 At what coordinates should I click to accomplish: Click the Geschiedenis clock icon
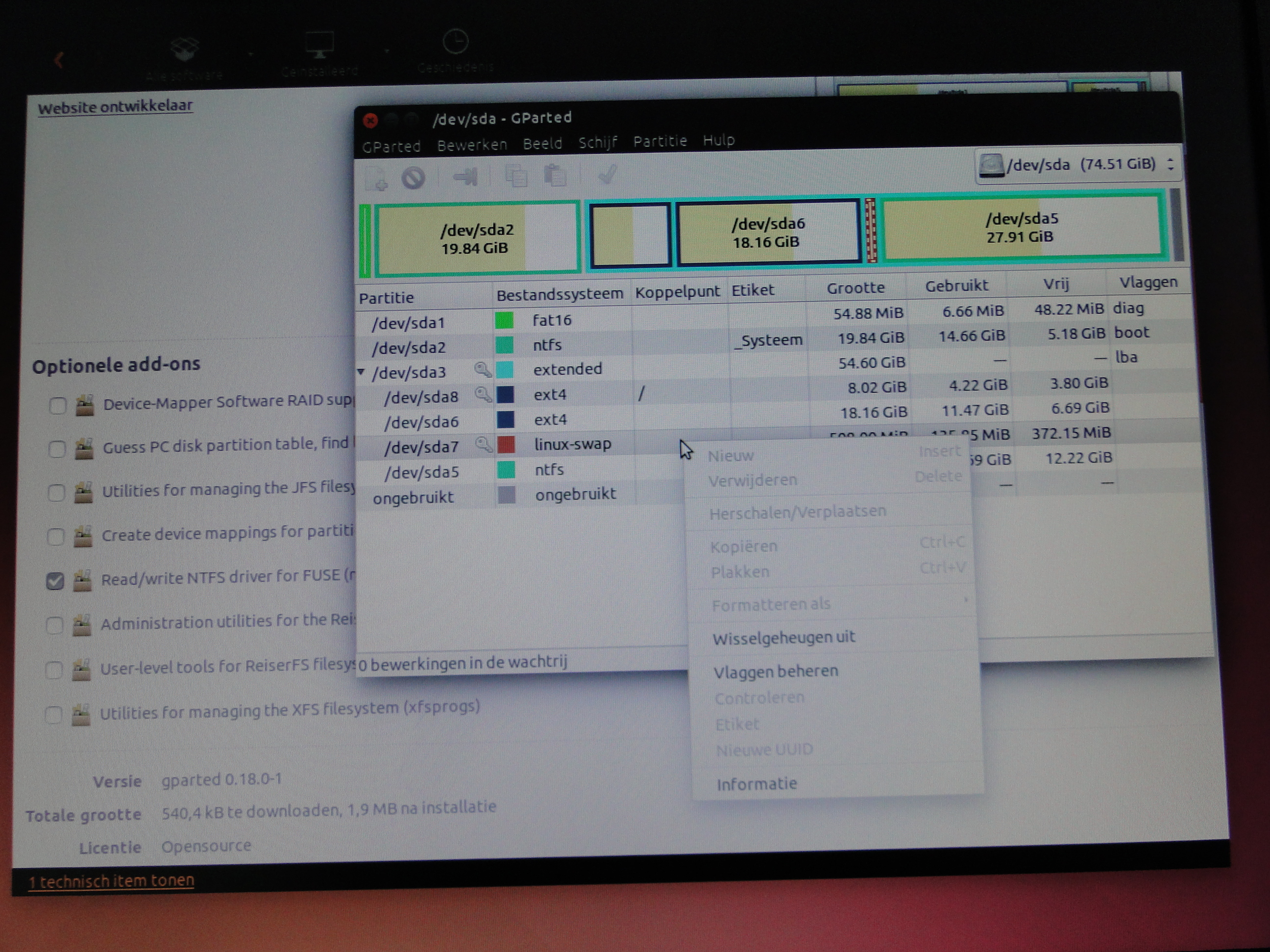coord(455,41)
